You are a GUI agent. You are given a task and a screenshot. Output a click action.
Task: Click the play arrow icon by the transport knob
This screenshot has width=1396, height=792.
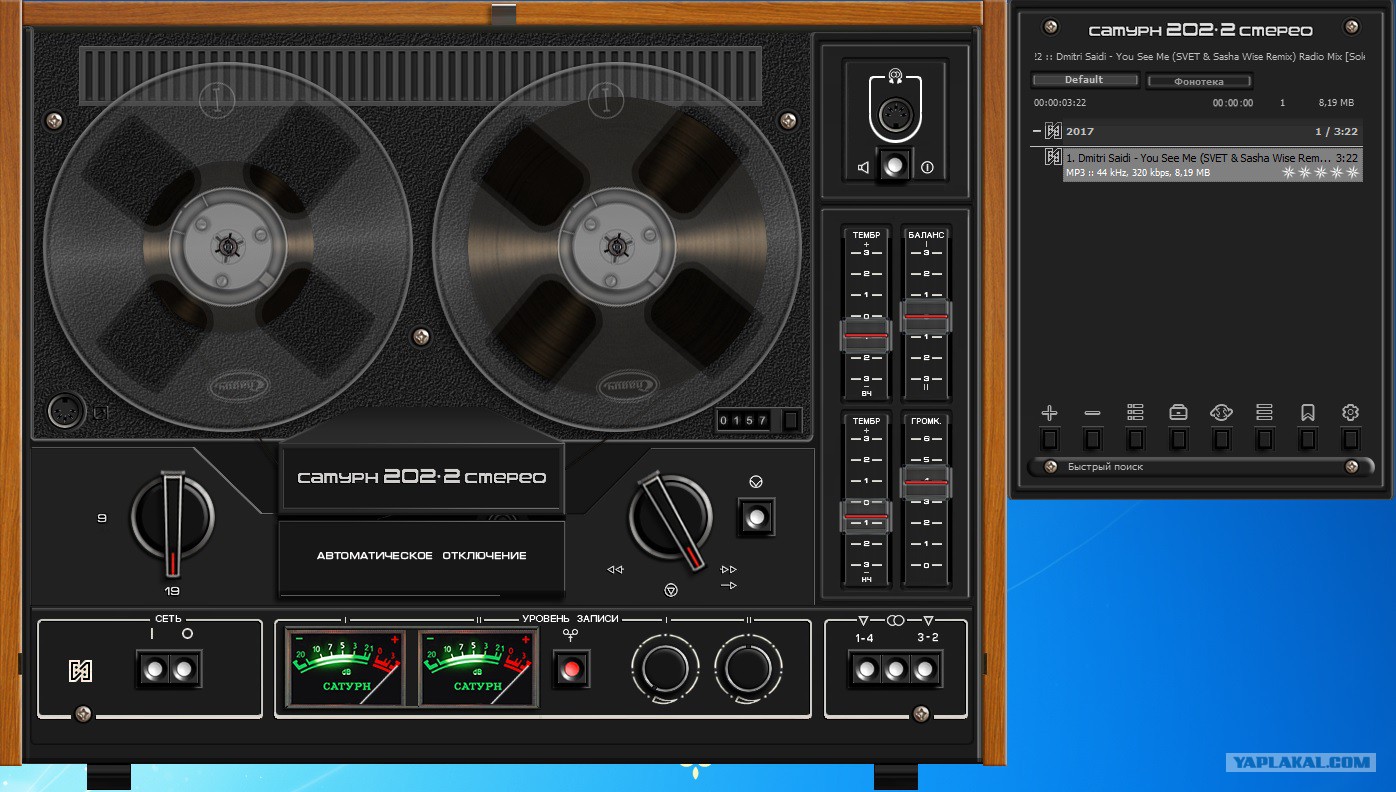[x=729, y=585]
